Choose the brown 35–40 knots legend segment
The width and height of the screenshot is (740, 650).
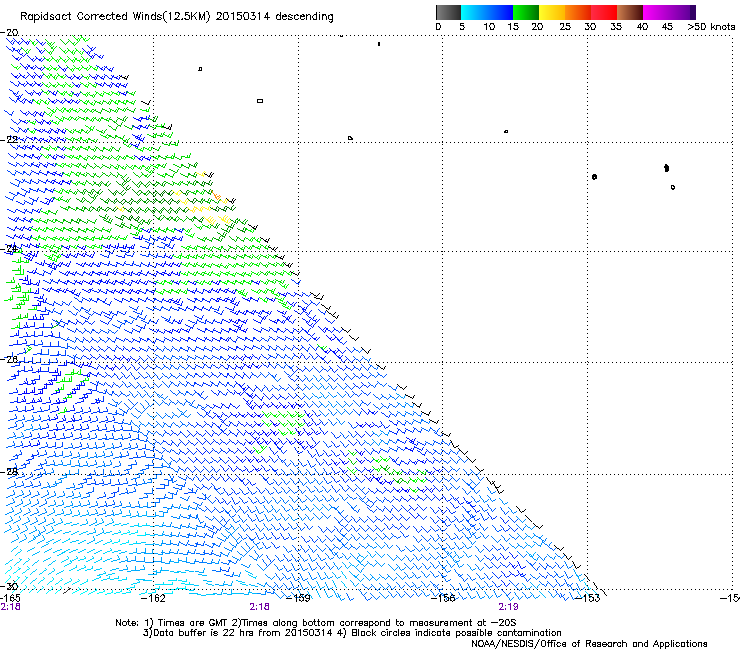630,12
